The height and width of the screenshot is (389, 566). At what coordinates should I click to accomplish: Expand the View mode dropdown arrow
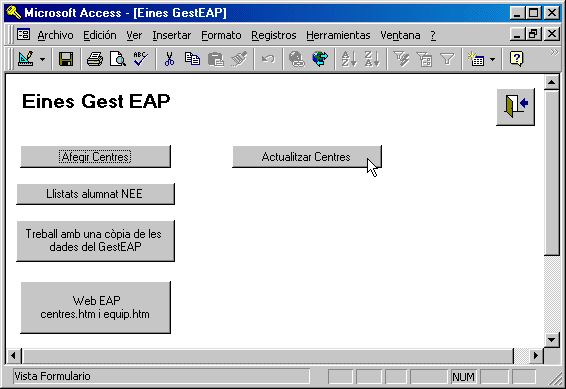tap(43, 59)
